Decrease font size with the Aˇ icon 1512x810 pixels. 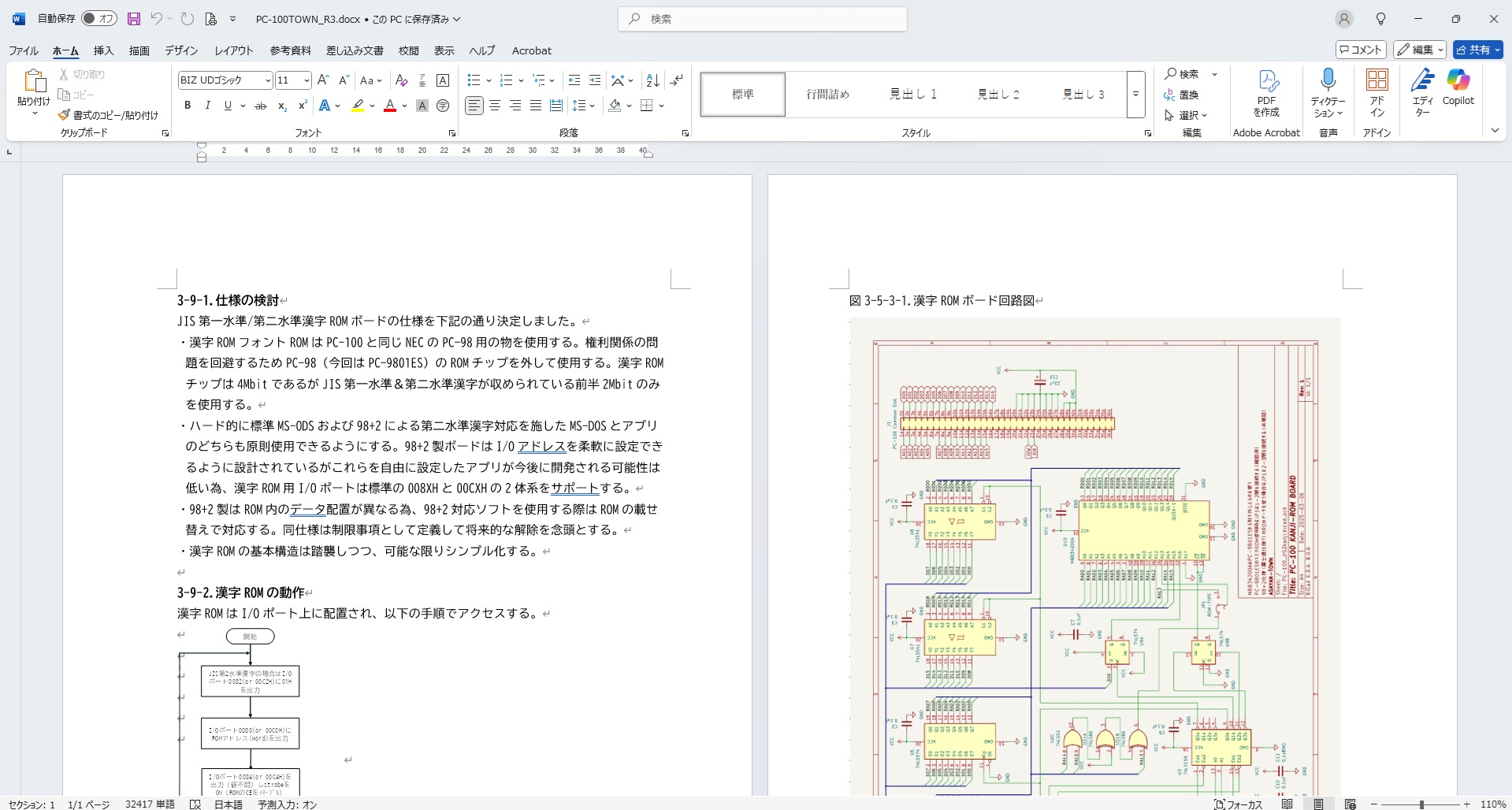(344, 80)
